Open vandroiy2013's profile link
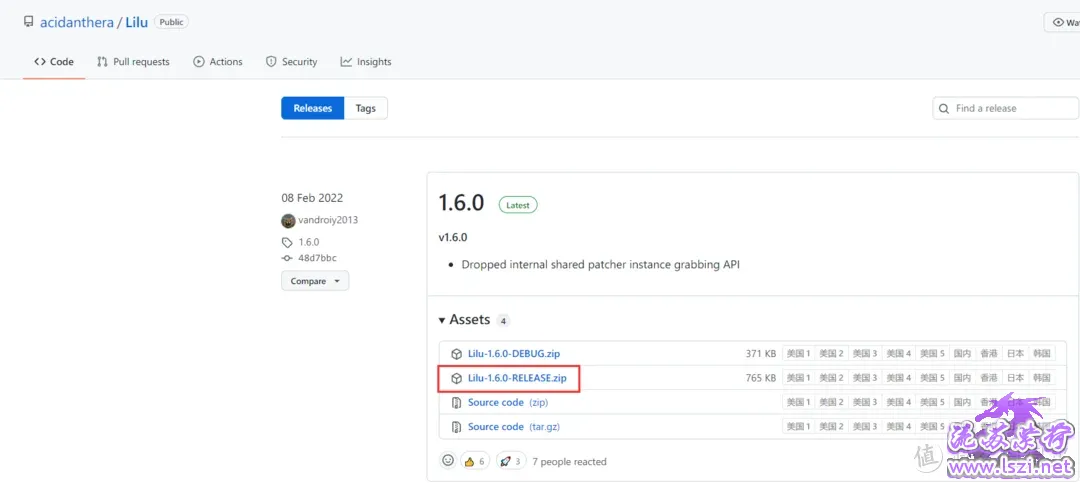The width and height of the screenshot is (1080, 483). [328, 220]
